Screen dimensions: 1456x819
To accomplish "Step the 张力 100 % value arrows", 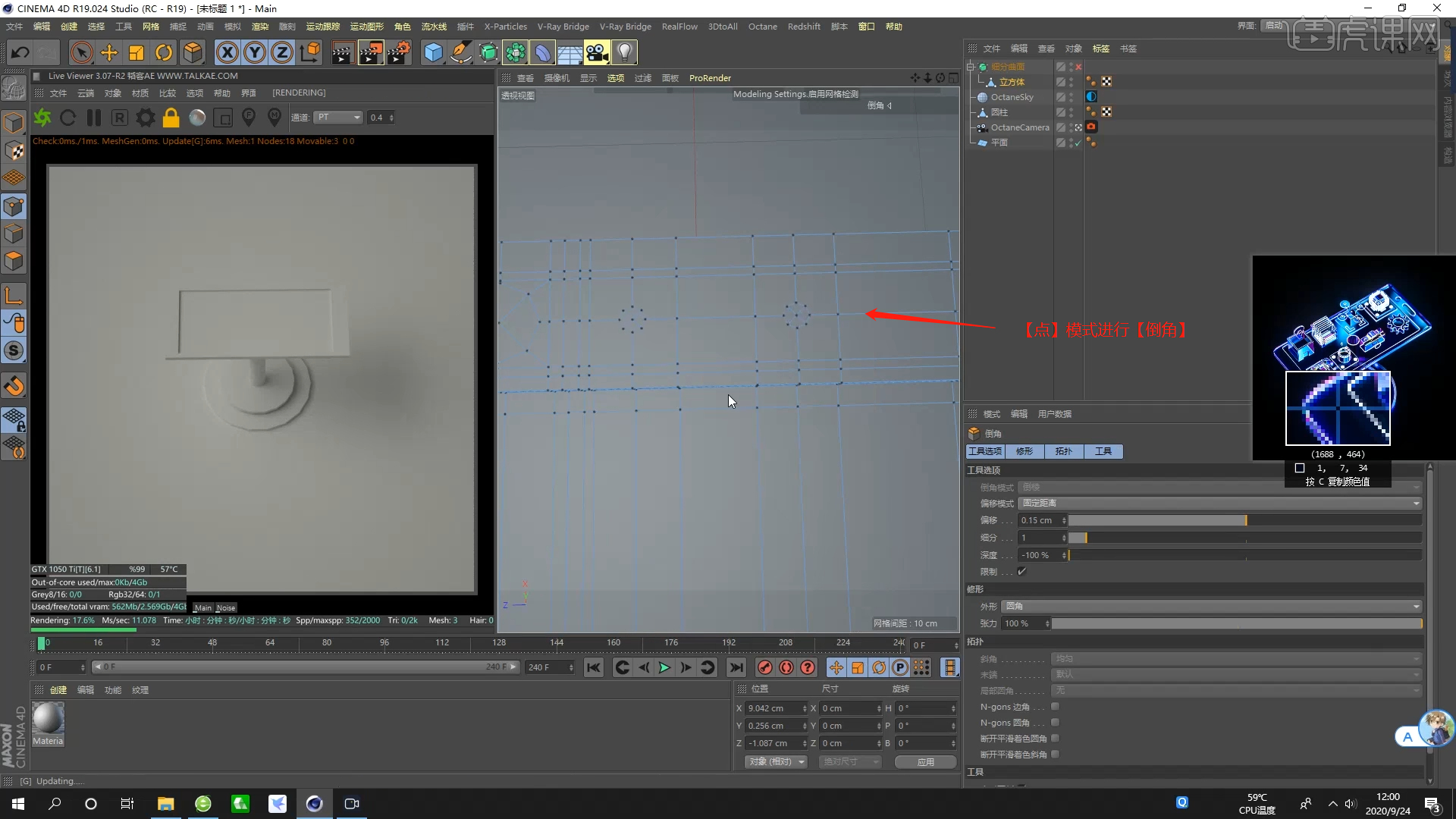I will pyautogui.click(x=1047, y=623).
